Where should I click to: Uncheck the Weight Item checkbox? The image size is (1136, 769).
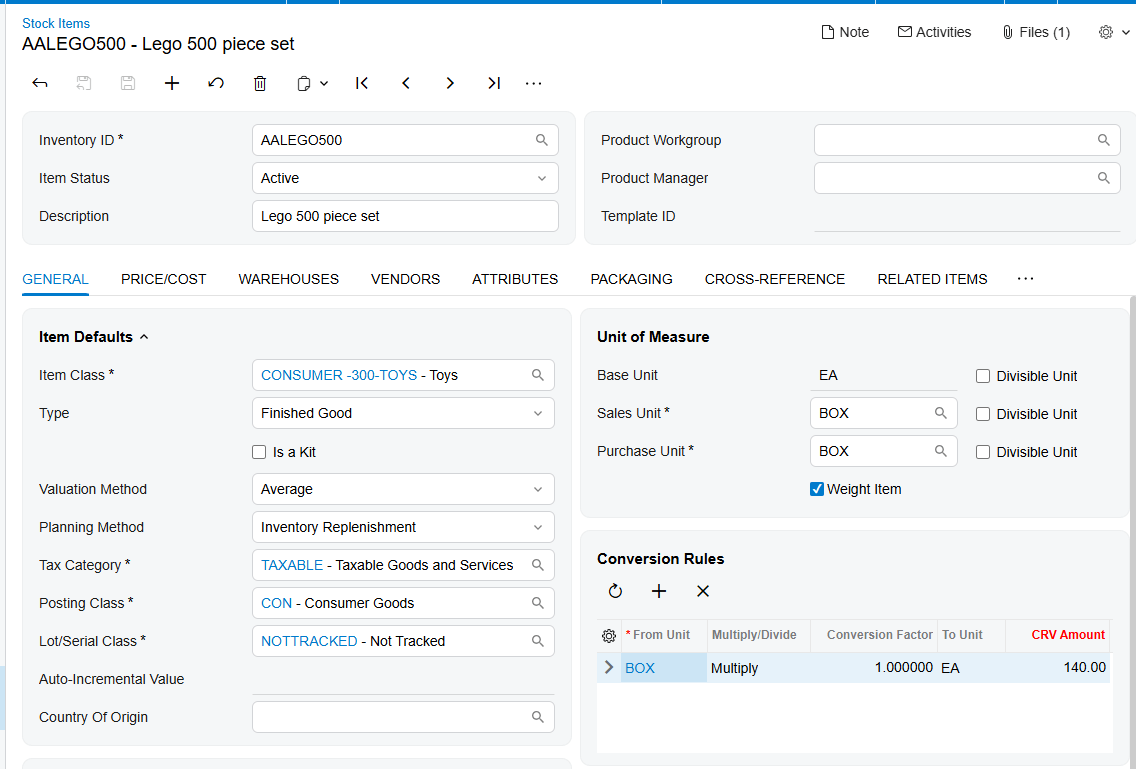pos(817,489)
